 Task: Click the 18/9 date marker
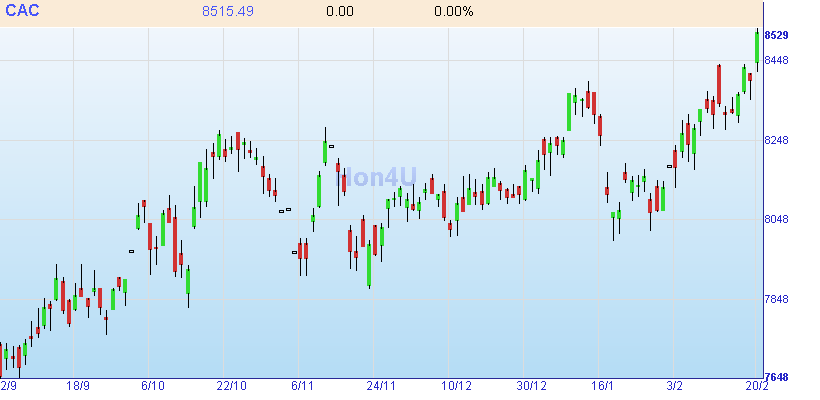tap(78, 386)
